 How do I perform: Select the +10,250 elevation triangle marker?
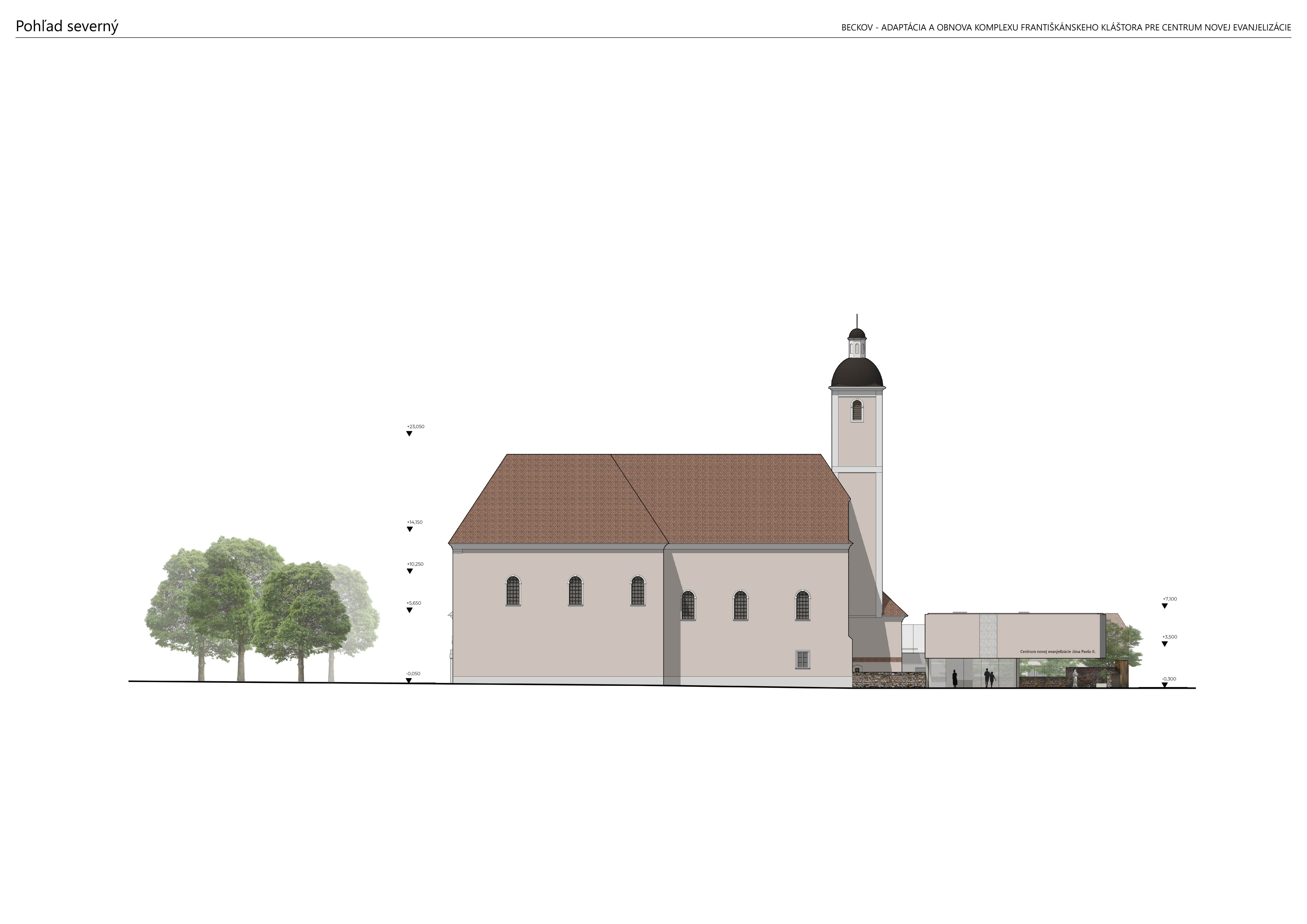pyautogui.click(x=409, y=571)
